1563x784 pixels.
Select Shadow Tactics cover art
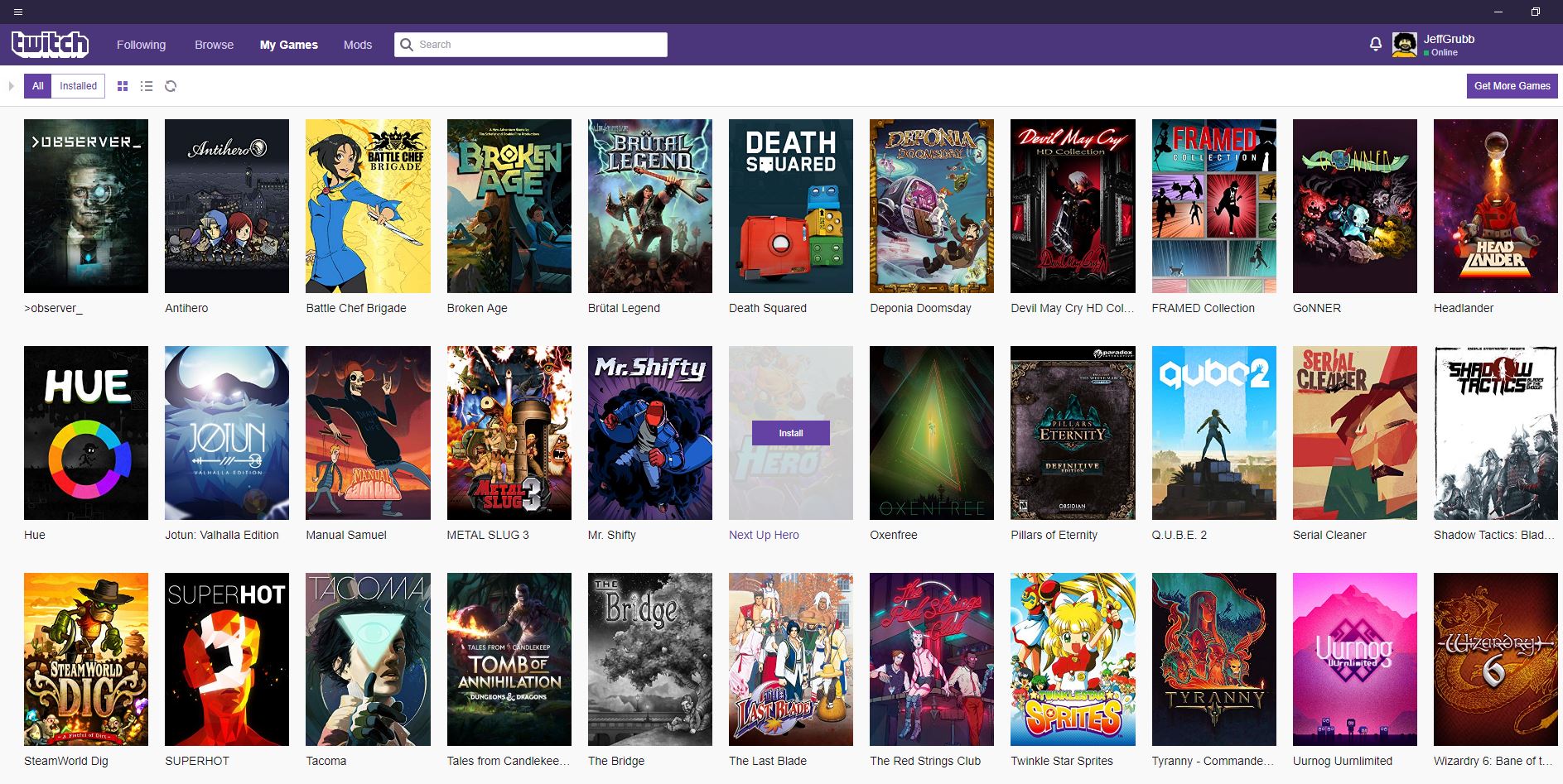[x=1496, y=433]
